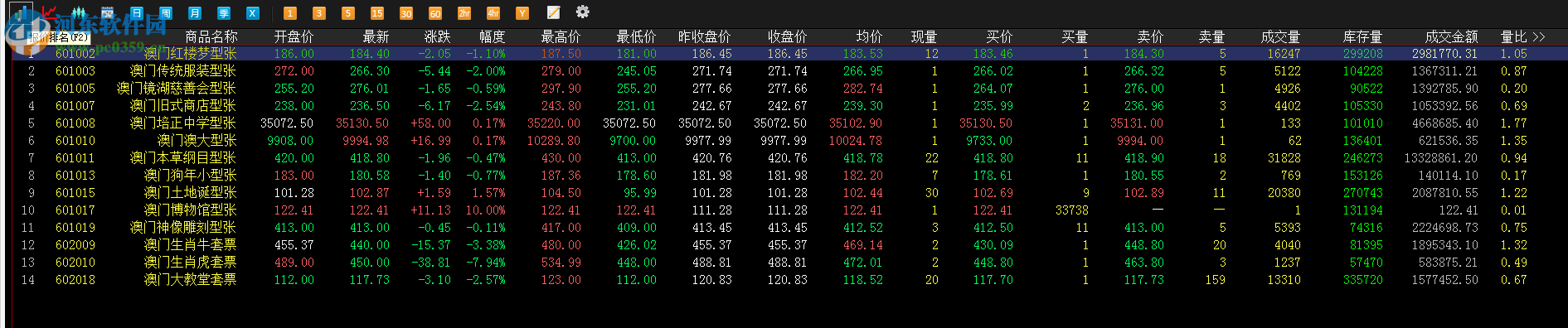Image resolution: width=1568 pixels, height=328 pixels.
Task: Select the daily (日) period icon
Action: (137, 12)
